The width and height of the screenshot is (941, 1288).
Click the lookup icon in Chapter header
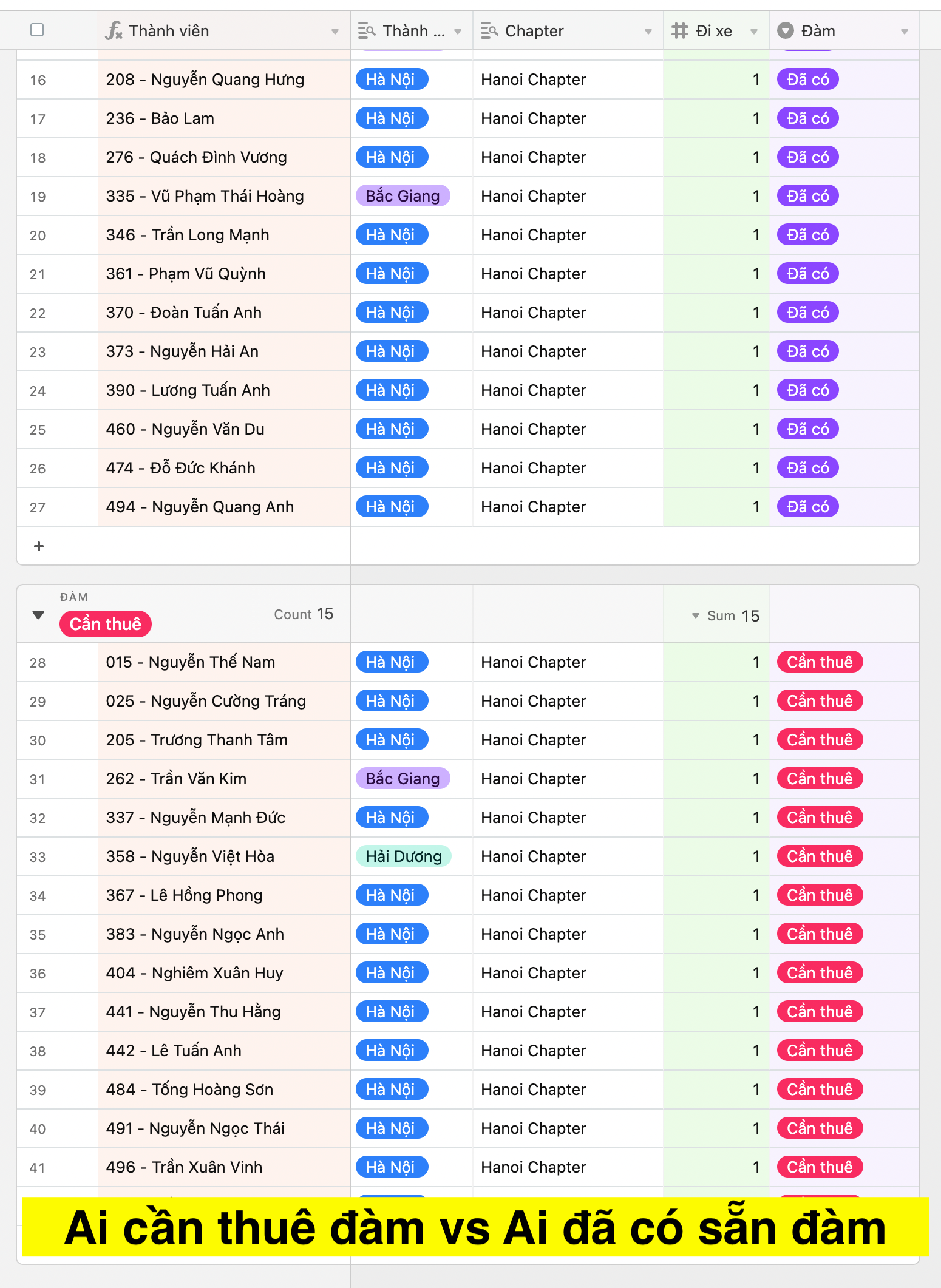point(489,30)
